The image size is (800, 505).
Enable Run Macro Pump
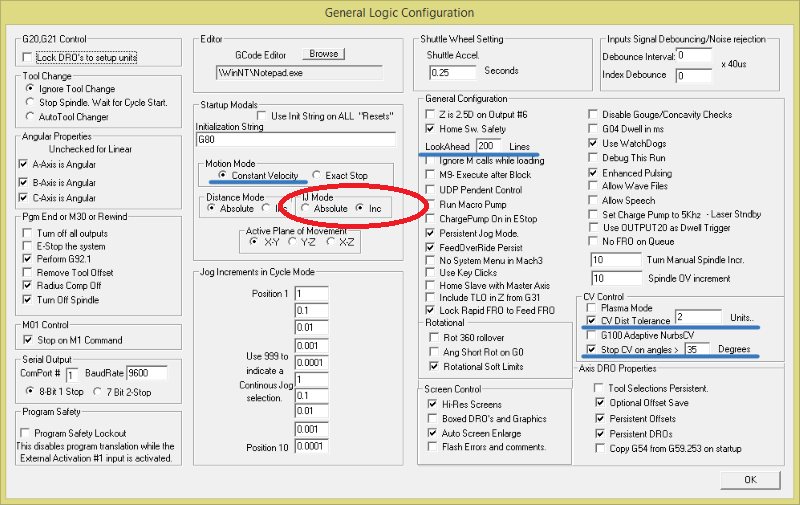(x=430, y=204)
